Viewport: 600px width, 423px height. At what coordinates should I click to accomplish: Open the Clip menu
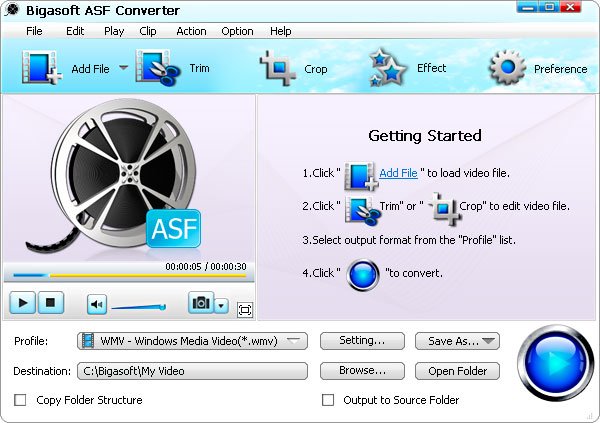[148, 31]
